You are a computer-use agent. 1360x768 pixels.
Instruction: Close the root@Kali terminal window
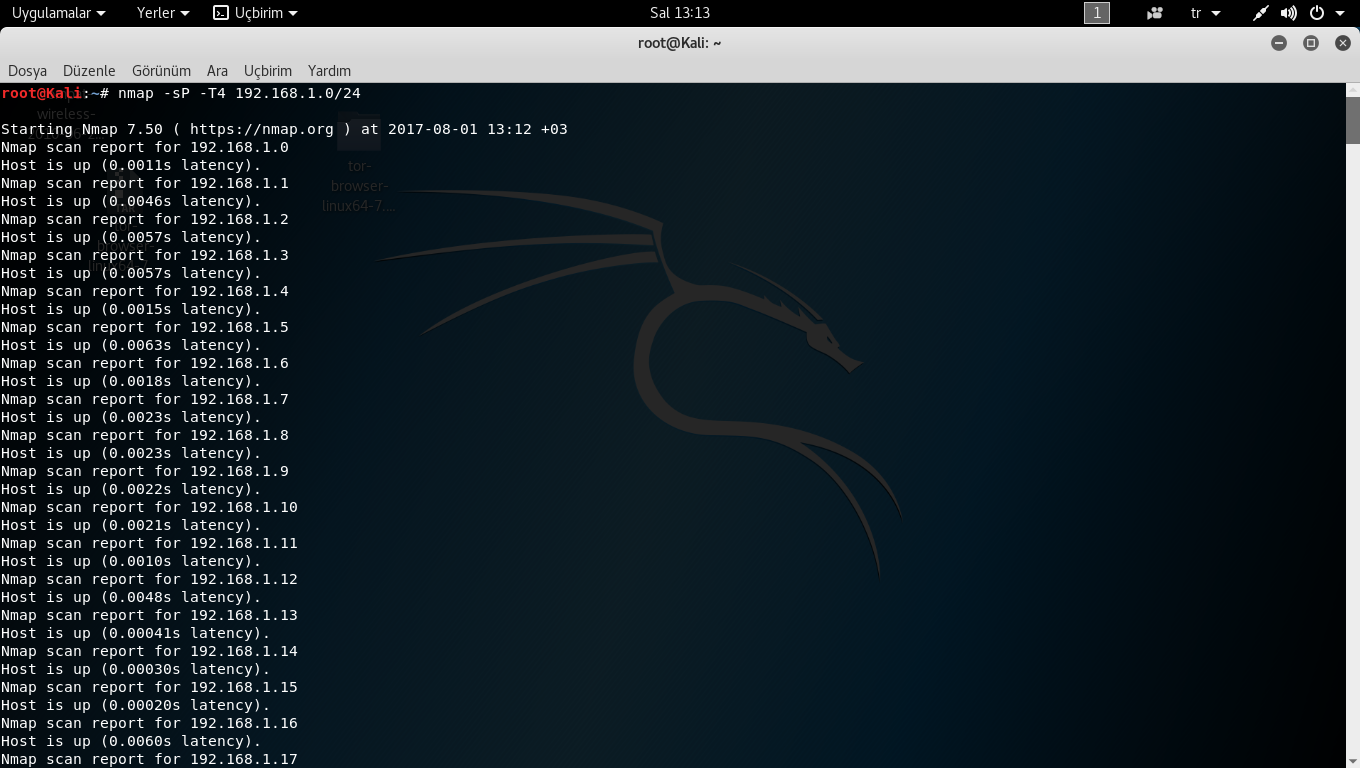[1342, 43]
